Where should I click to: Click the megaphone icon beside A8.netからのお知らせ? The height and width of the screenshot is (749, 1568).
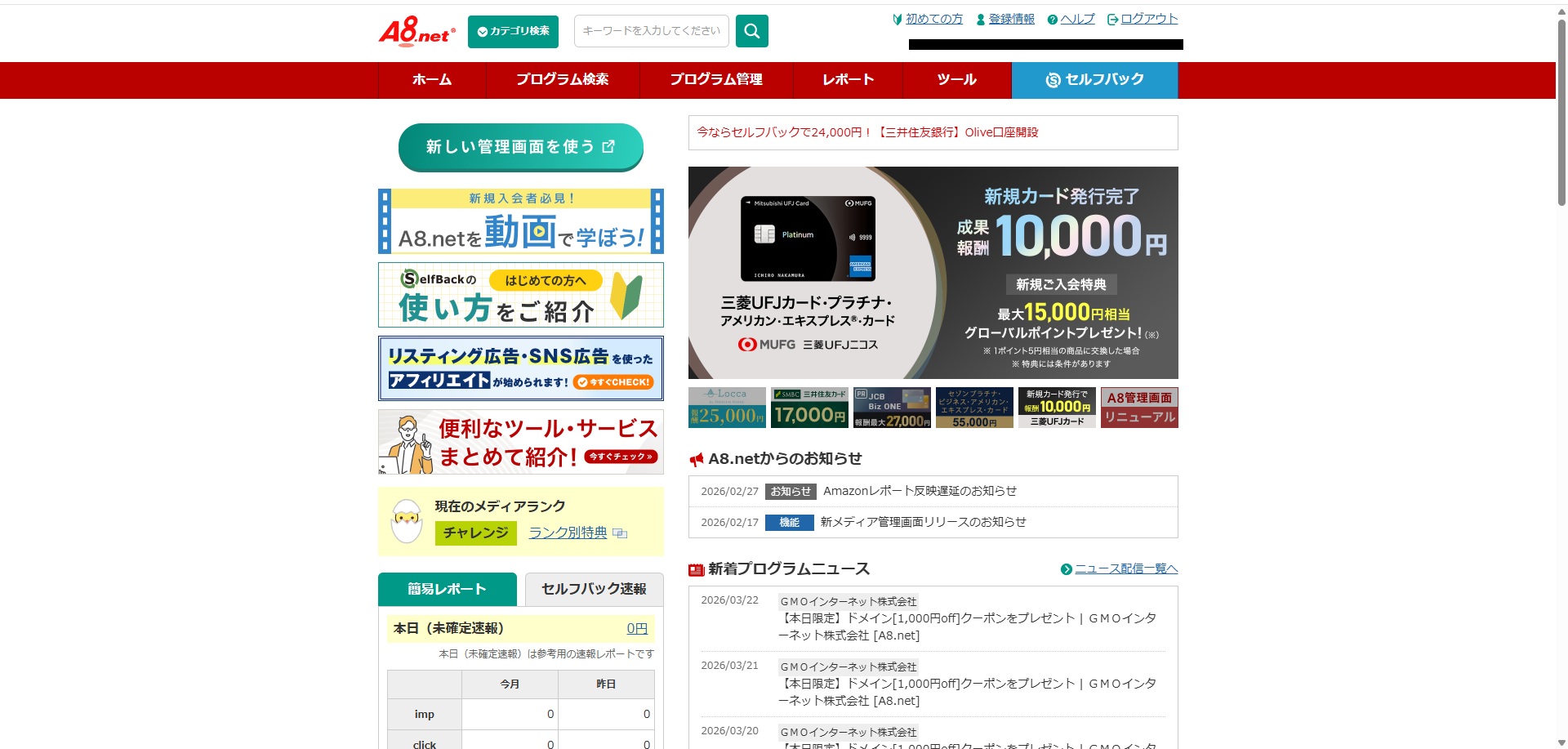[x=697, y=460]
